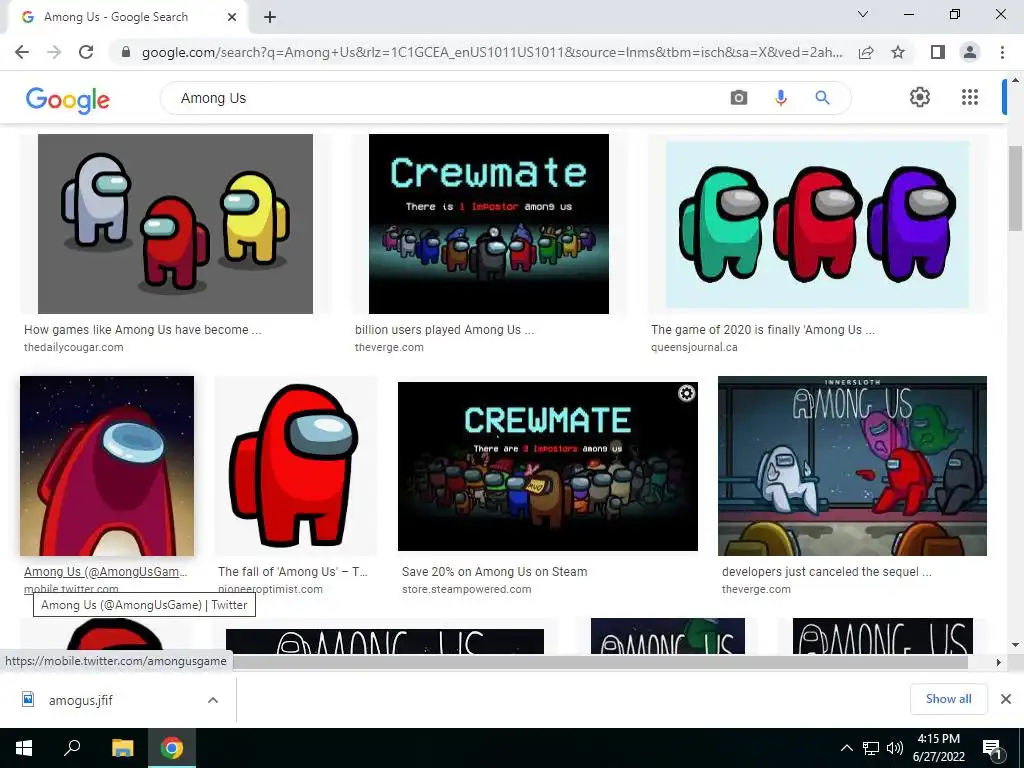Screen dimensions: 1024x768
Task: Click gear icon on Steam Crewmate image
Action: (686, 393)
